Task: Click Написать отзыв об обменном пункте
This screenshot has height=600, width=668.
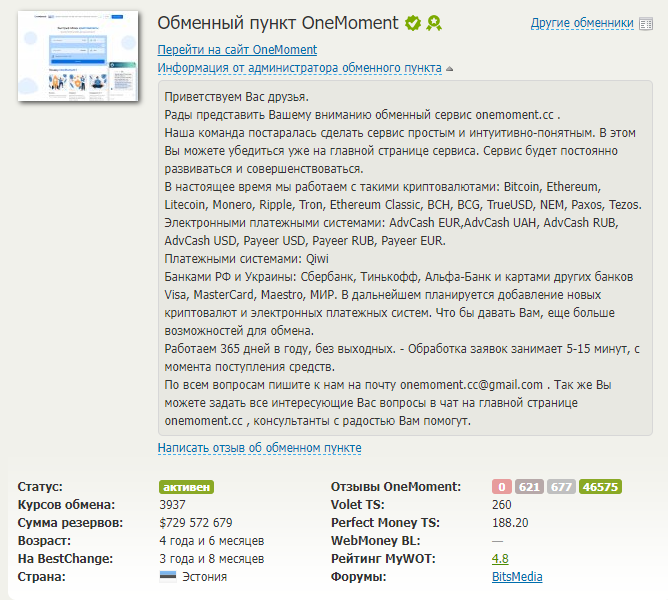Action: click(x=259, y=448)
